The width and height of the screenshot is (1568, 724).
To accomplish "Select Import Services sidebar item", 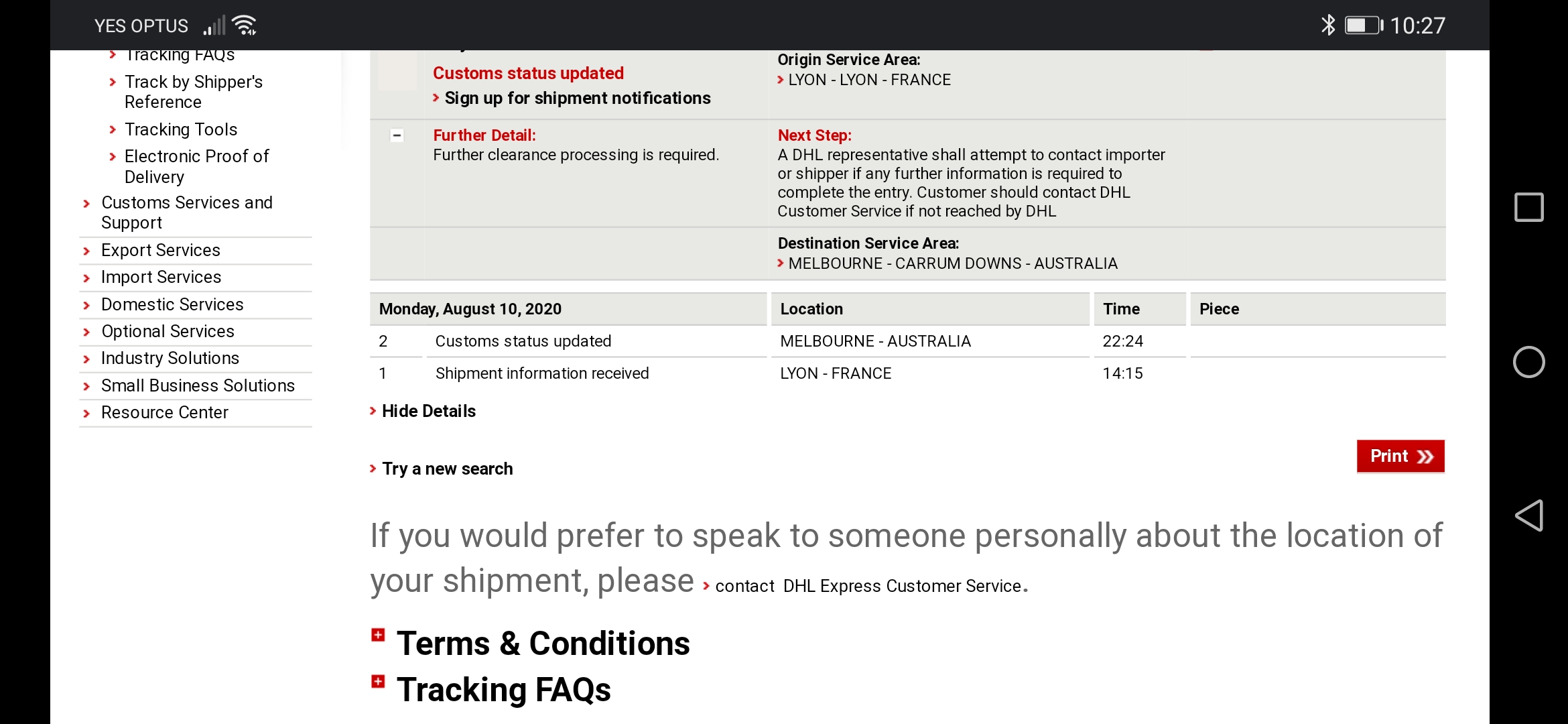I will tap(161, 277).
